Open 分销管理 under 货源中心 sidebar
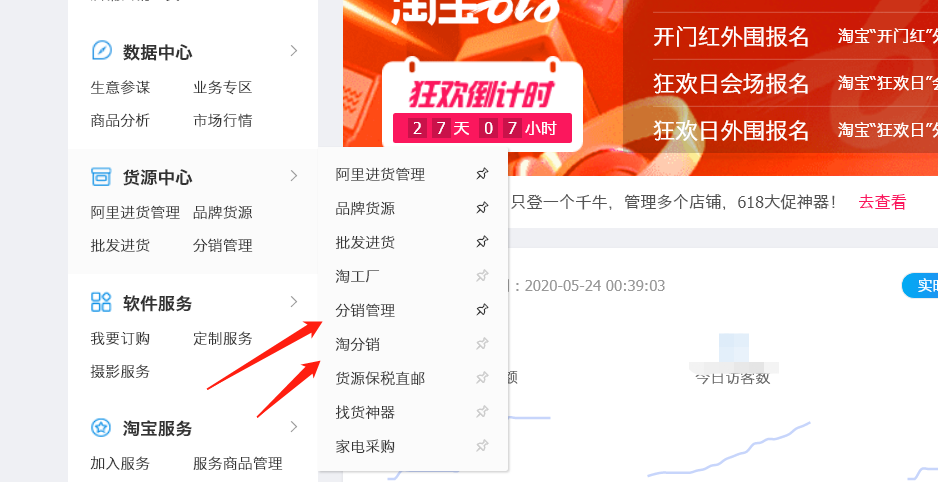 point(223,245)
